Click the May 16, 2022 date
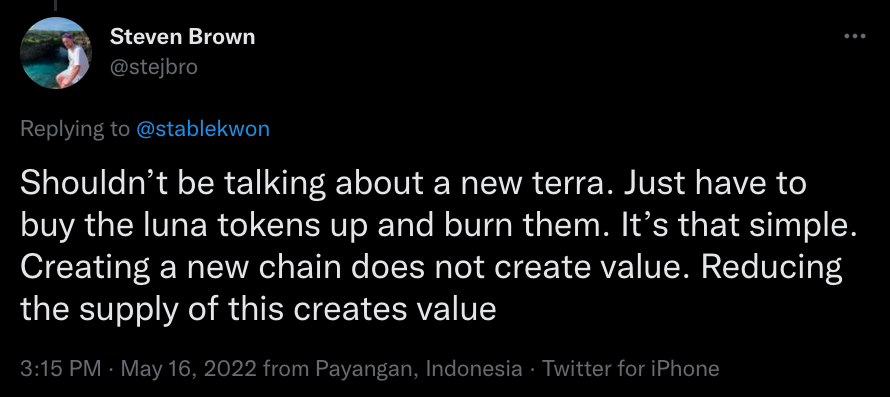 tap(190, 369)
